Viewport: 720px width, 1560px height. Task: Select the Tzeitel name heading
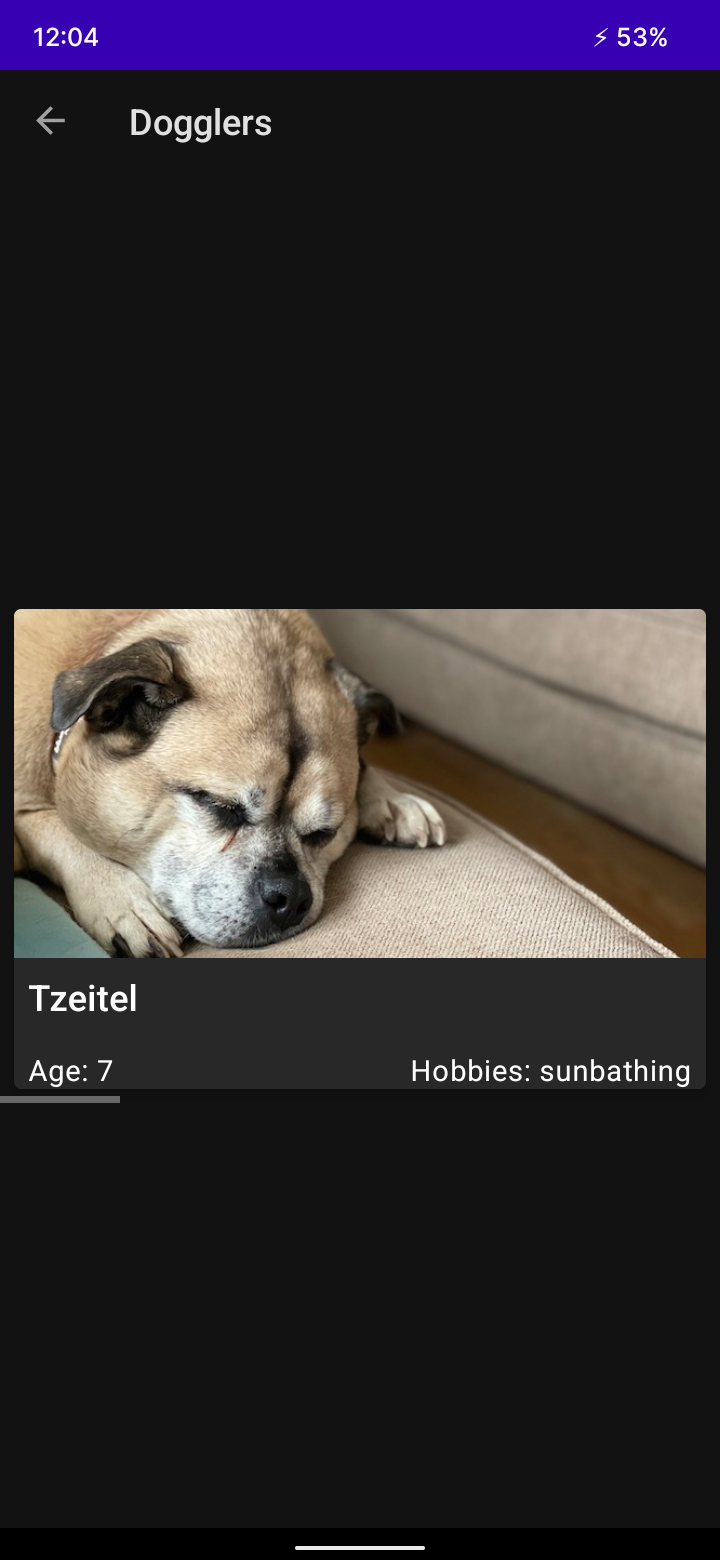tap(83, 999)
